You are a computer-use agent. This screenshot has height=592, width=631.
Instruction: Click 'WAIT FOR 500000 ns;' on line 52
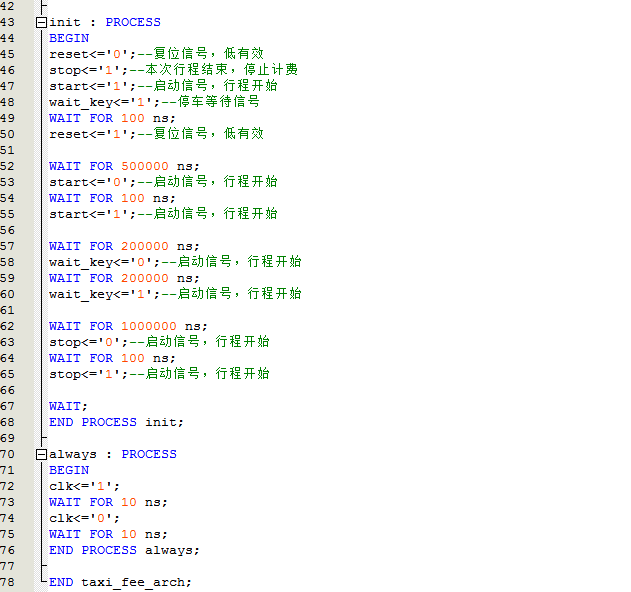[124, 167]
